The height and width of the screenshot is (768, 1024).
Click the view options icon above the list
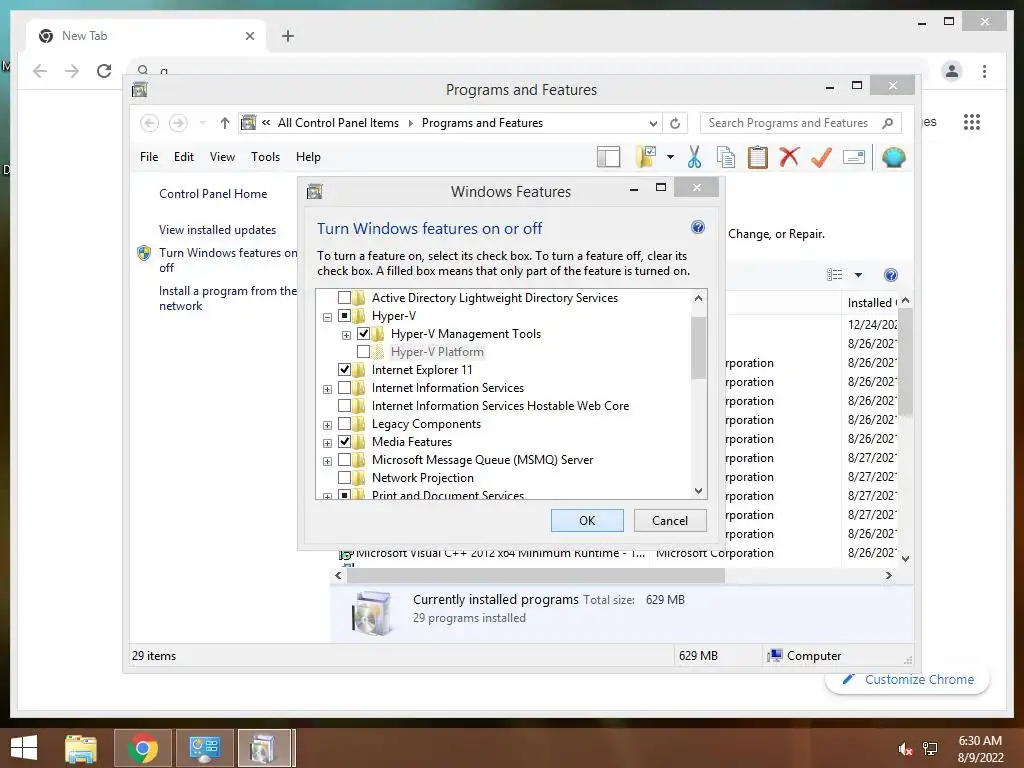click(x=834, y=275)
